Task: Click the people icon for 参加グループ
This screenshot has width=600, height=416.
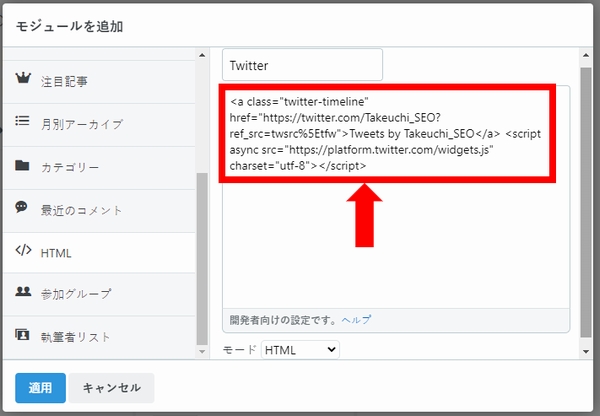Action: (23, 291)
